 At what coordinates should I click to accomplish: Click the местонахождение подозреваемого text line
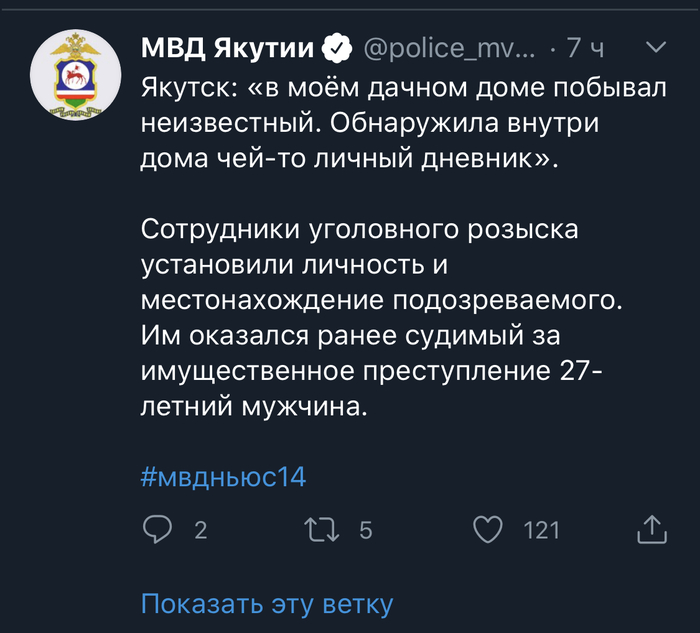click(x=382, y=300)
